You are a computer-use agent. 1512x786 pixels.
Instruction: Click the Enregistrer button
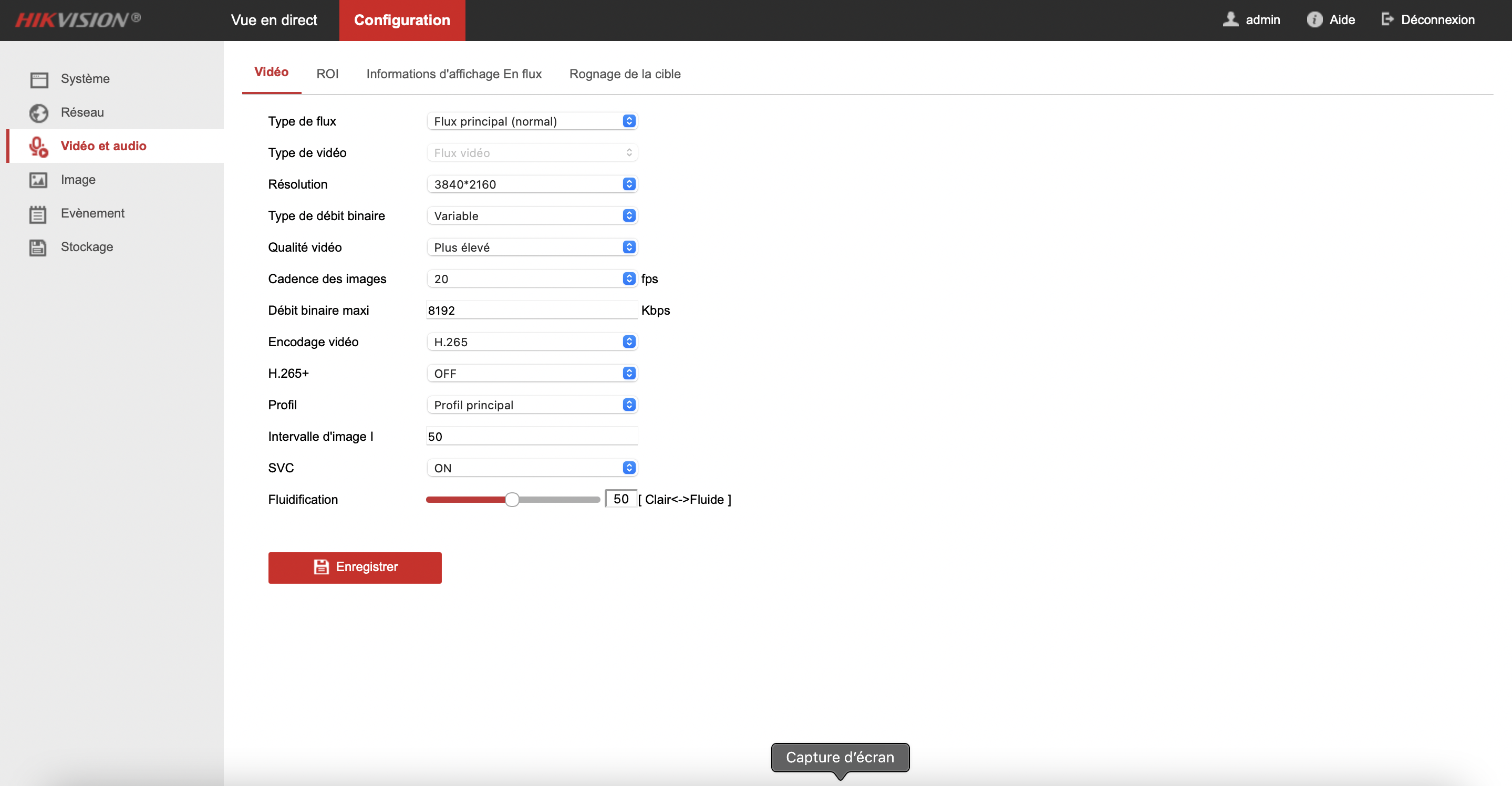coord(355,567)
